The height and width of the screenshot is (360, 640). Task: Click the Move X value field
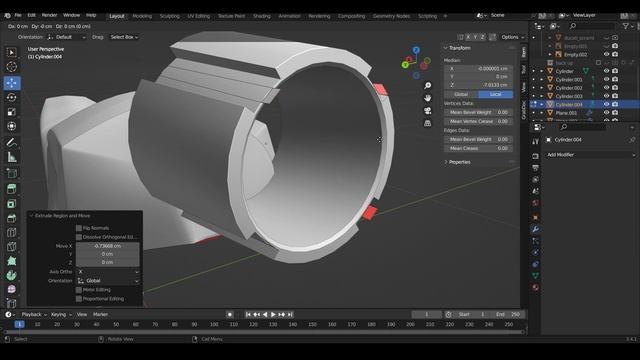(108, 246)
